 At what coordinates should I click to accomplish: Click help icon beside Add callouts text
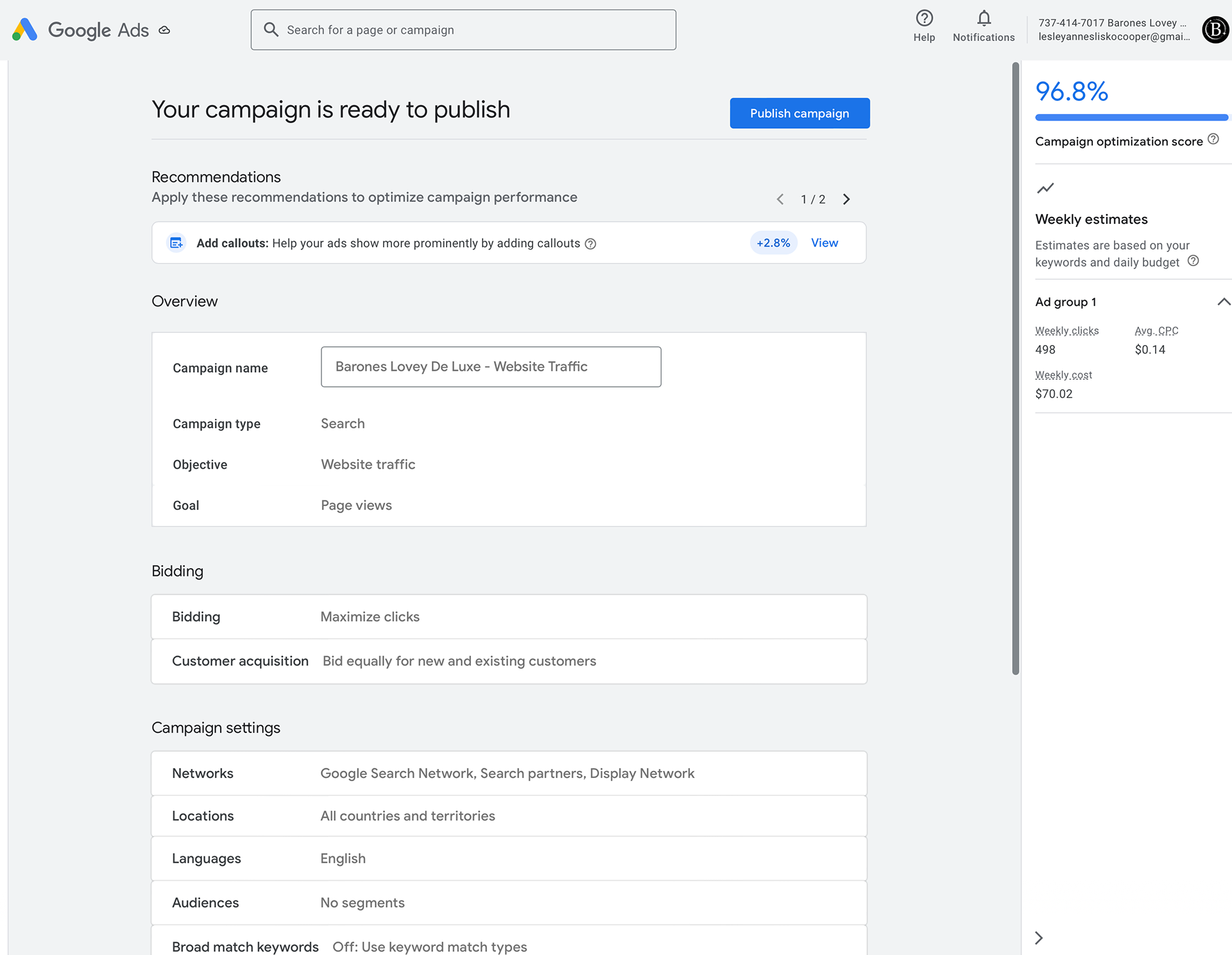click(x=590, y=244)
